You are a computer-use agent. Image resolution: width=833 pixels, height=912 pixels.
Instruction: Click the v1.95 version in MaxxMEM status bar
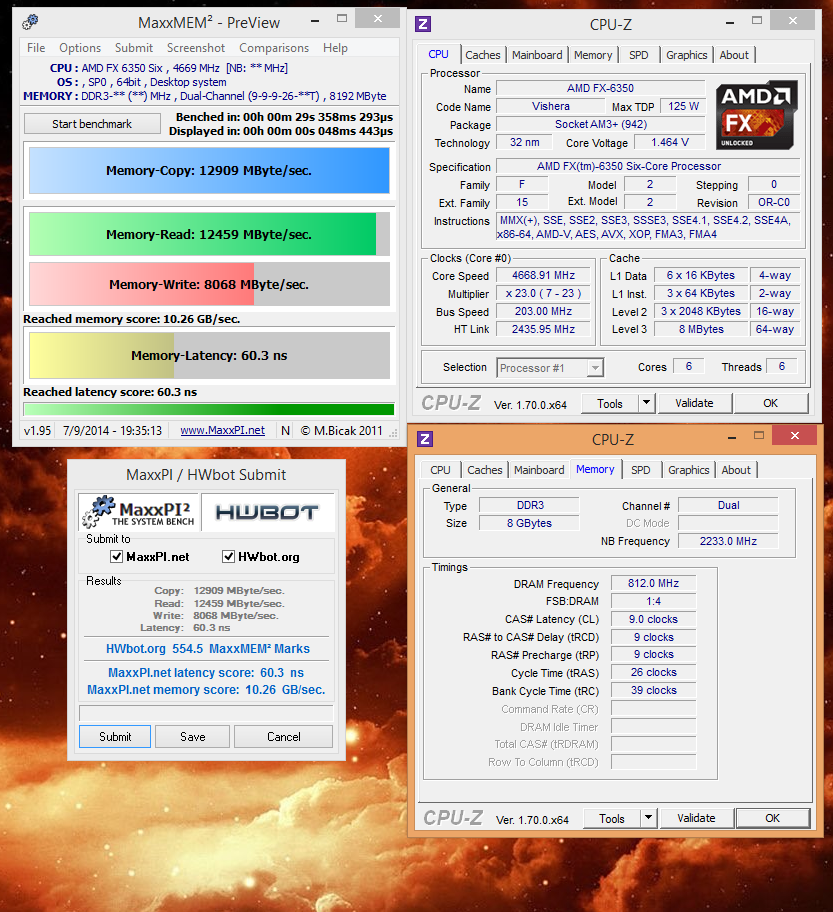[37, 430]
